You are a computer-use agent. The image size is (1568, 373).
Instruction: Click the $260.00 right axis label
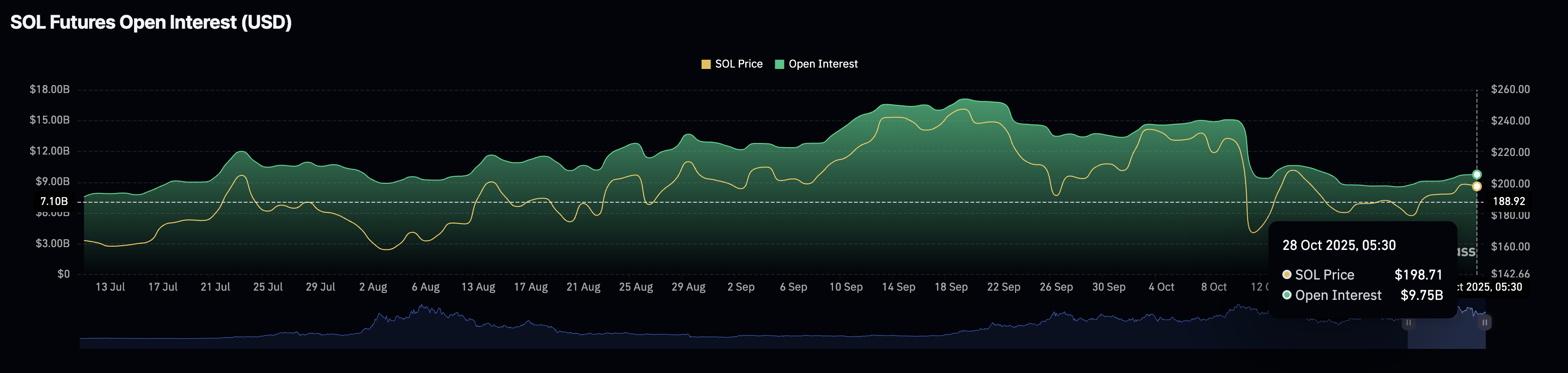coord(1510,90)
